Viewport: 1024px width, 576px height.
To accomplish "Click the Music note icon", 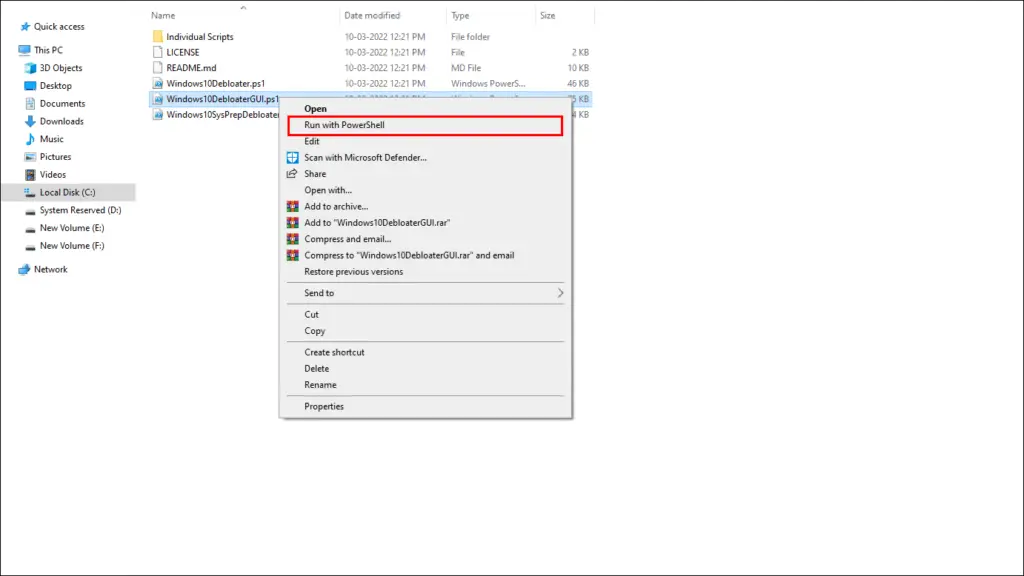I will point(30,139).
